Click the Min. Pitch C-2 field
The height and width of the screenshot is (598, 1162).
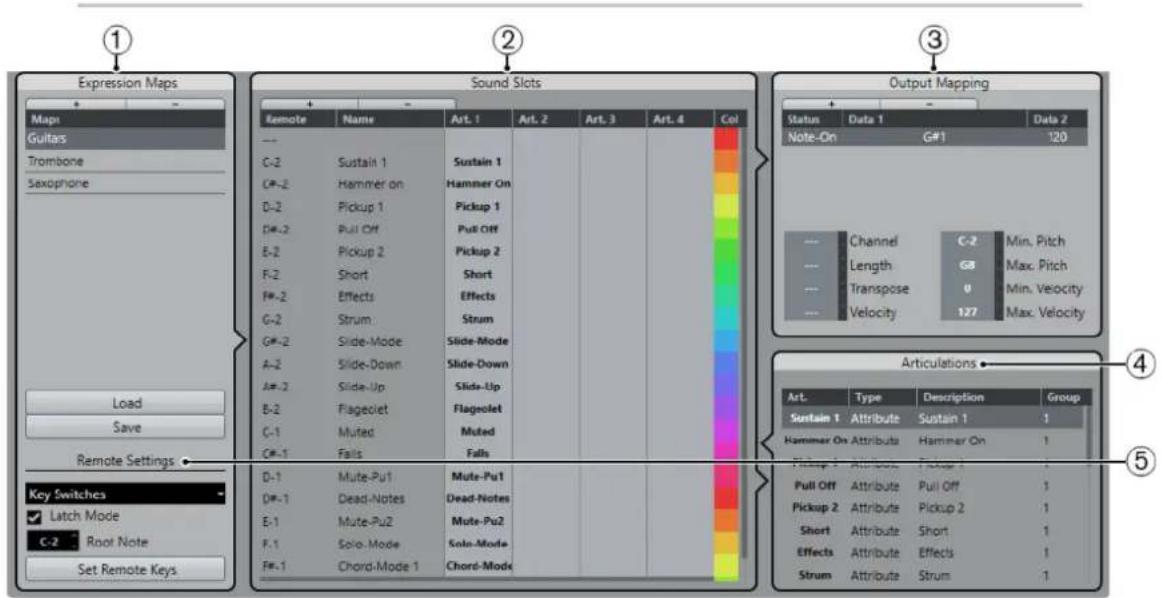pos(967,242)
